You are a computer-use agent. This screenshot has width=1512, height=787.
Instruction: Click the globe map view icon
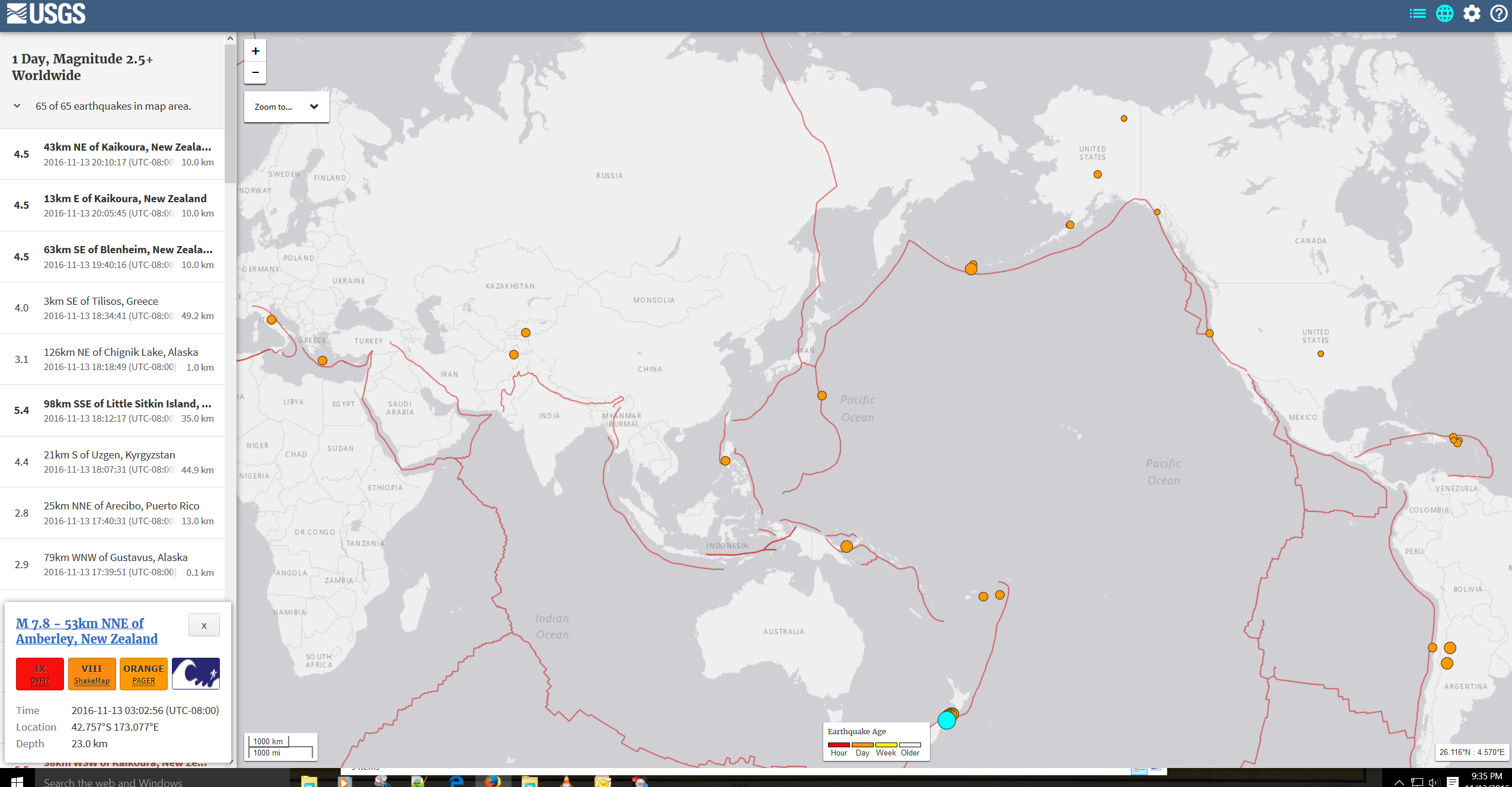tap(1444, 14)
